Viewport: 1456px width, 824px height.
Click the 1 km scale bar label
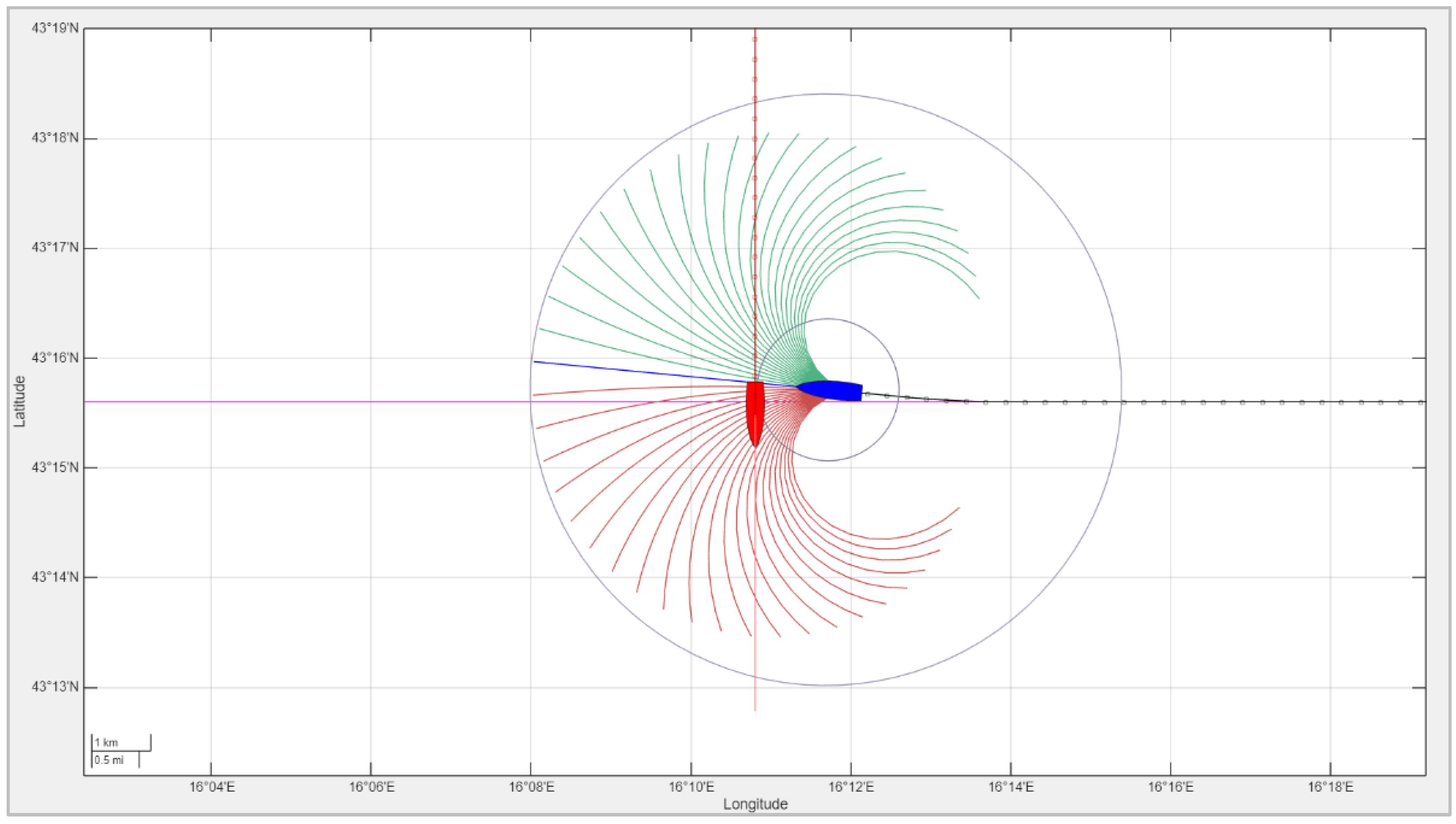(106, 742)
